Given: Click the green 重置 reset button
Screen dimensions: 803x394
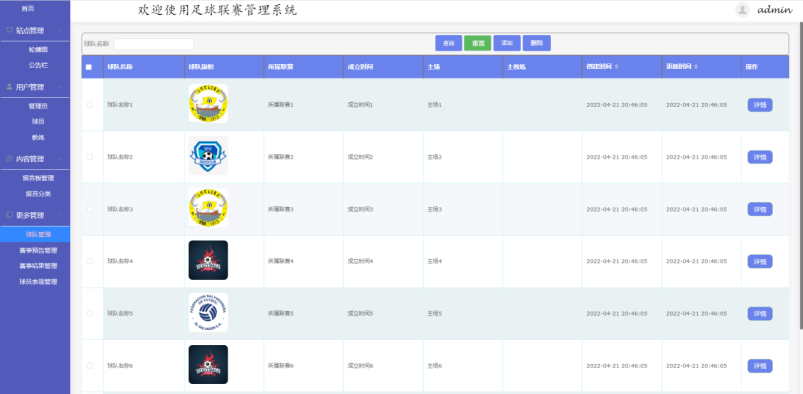Looking at the screenshot, I should (478, 43).
